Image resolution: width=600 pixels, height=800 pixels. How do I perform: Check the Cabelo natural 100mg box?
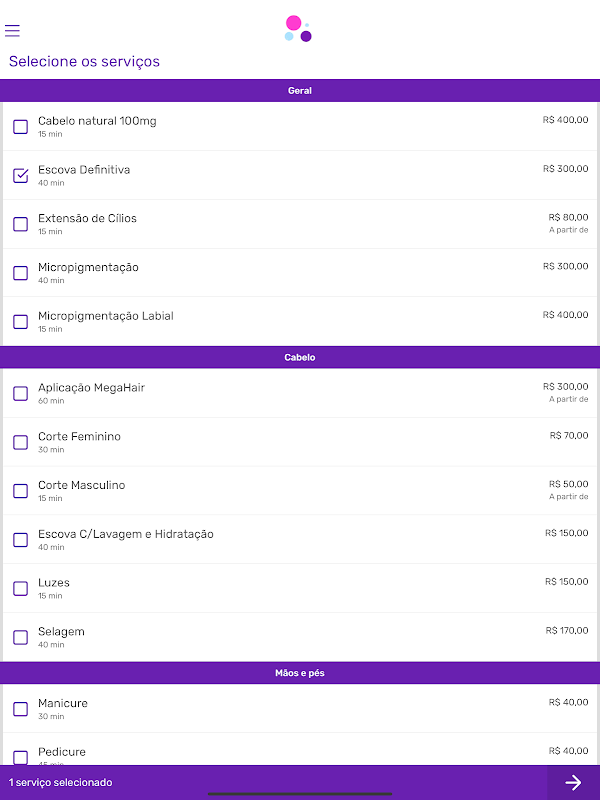[20, 127]
